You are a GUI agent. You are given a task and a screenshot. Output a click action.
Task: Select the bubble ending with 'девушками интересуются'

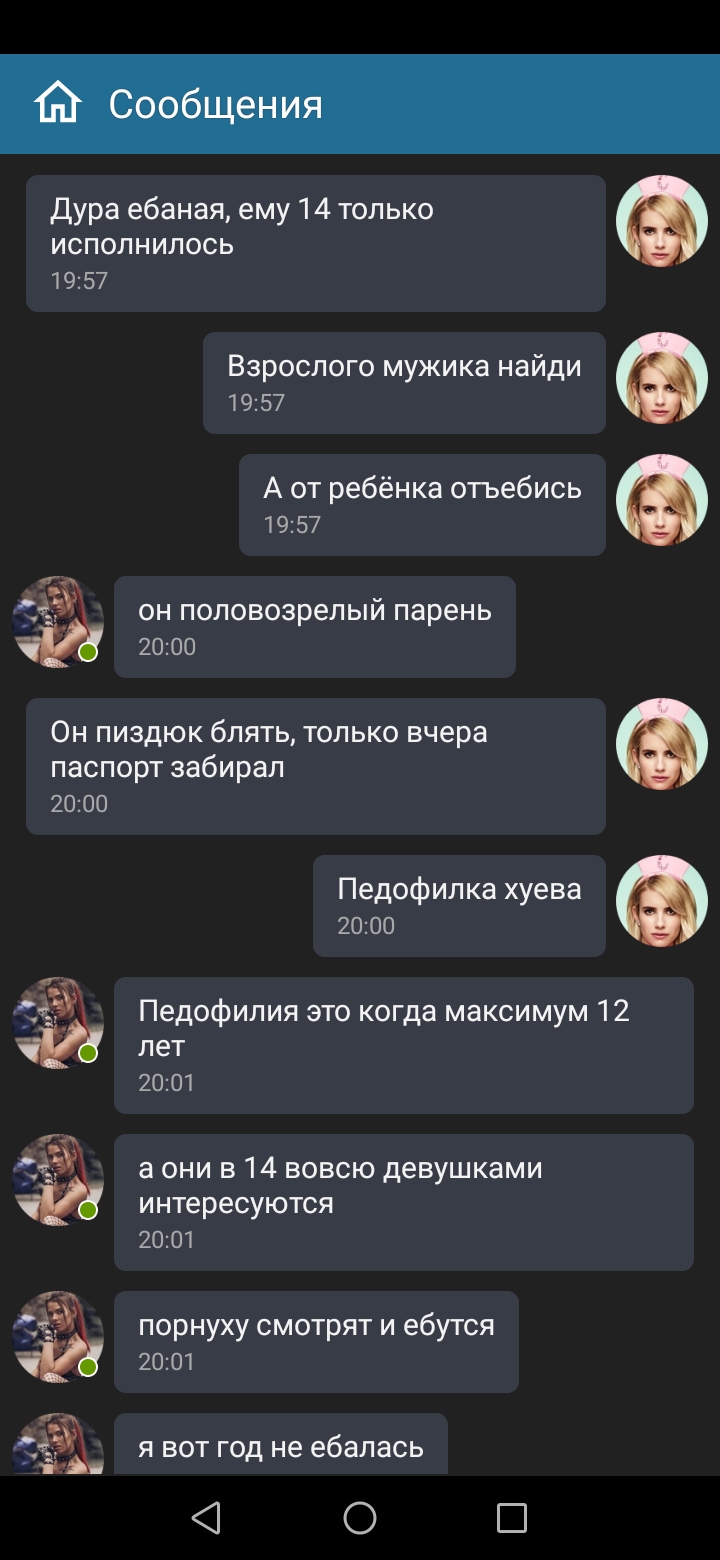coord(404,1202)
